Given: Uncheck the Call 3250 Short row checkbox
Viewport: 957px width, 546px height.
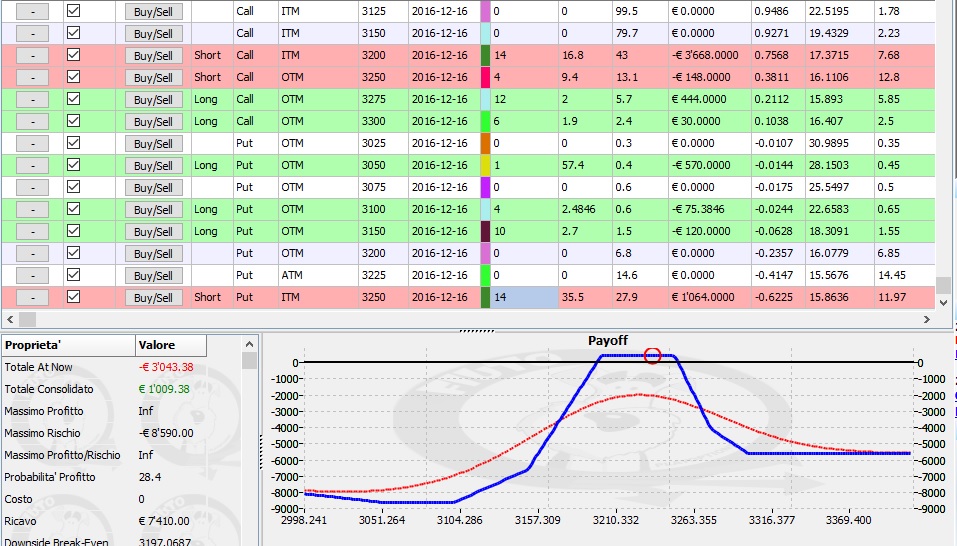Looking at the screenshot, I should point(73,77).
